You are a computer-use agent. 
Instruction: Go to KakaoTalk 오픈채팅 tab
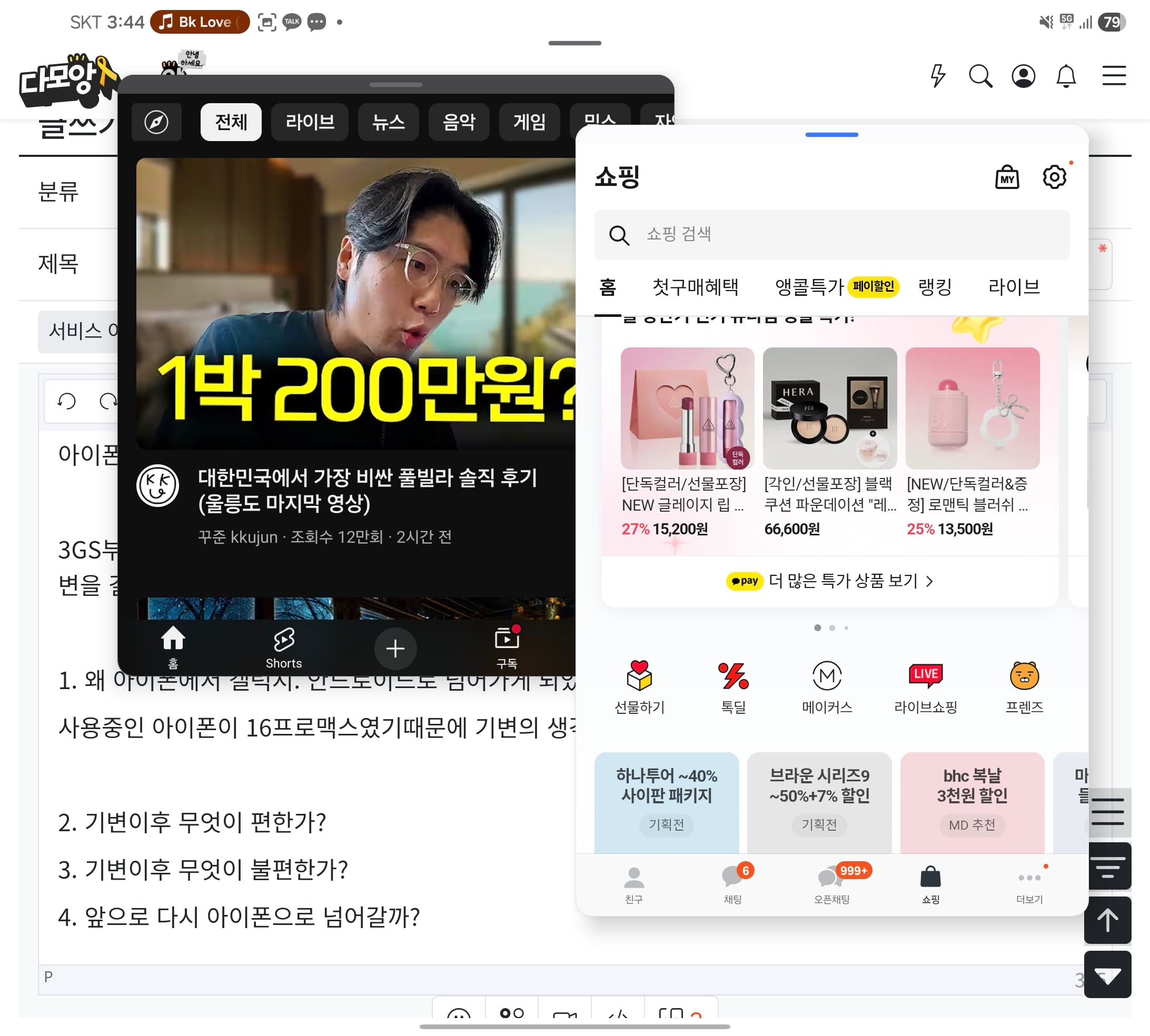click(x=832, y=885)
